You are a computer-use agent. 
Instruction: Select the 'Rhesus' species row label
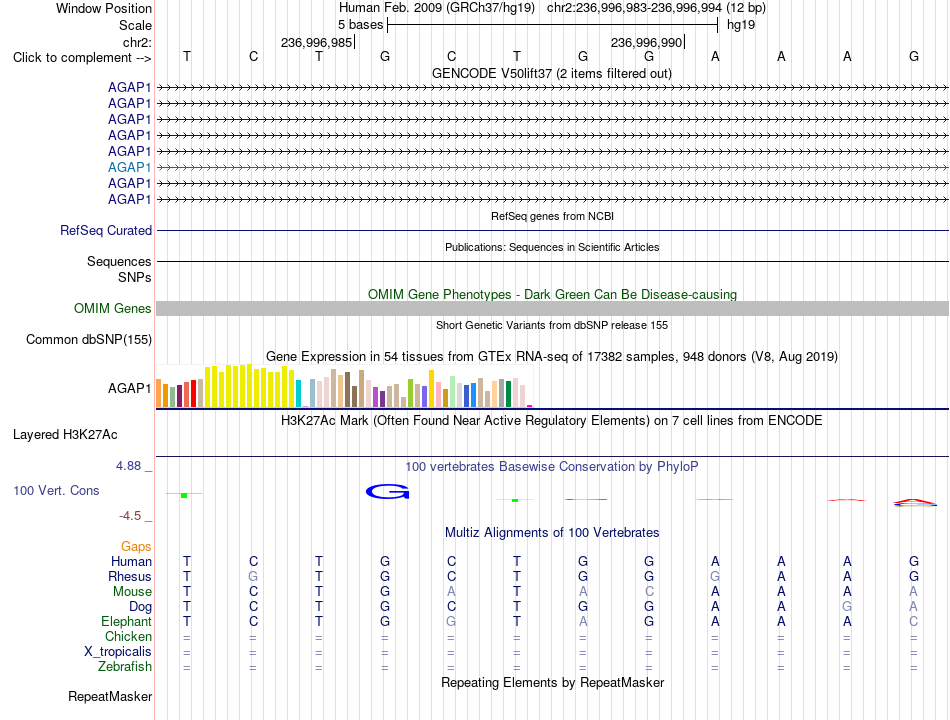(130, 576)
